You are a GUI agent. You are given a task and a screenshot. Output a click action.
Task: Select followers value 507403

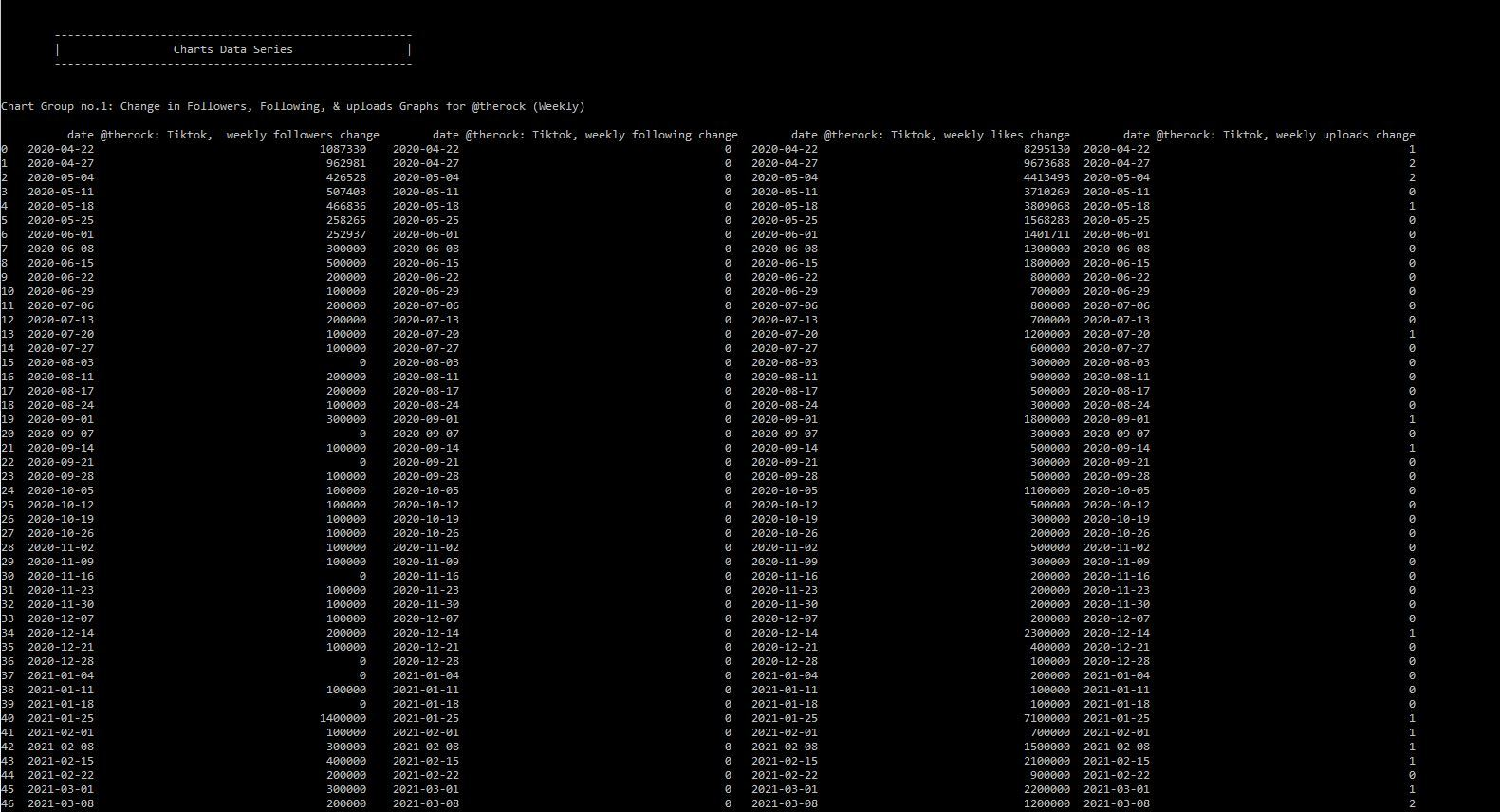click(345, 192)
